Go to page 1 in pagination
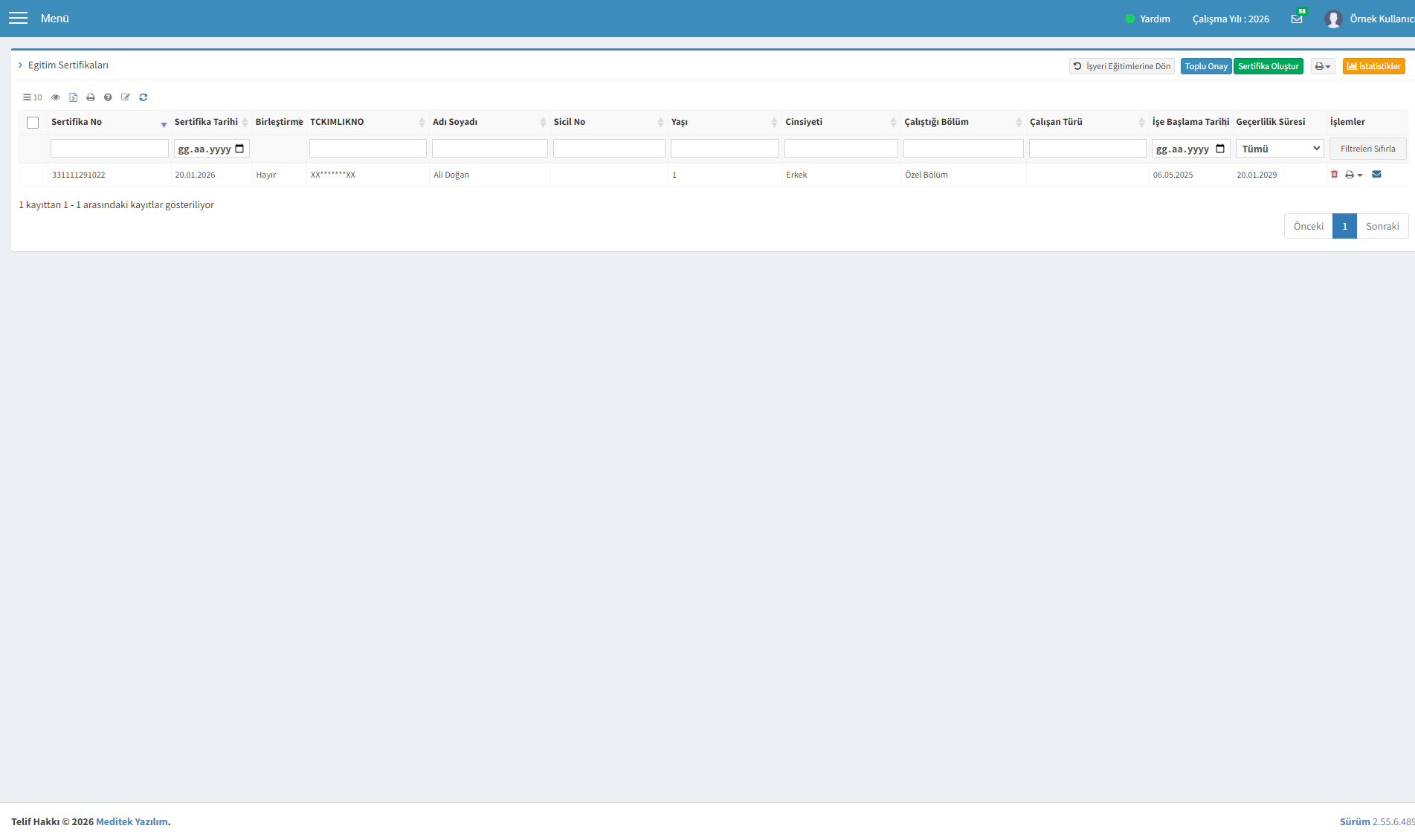 pyautogui.click(x=1344, y=226)
